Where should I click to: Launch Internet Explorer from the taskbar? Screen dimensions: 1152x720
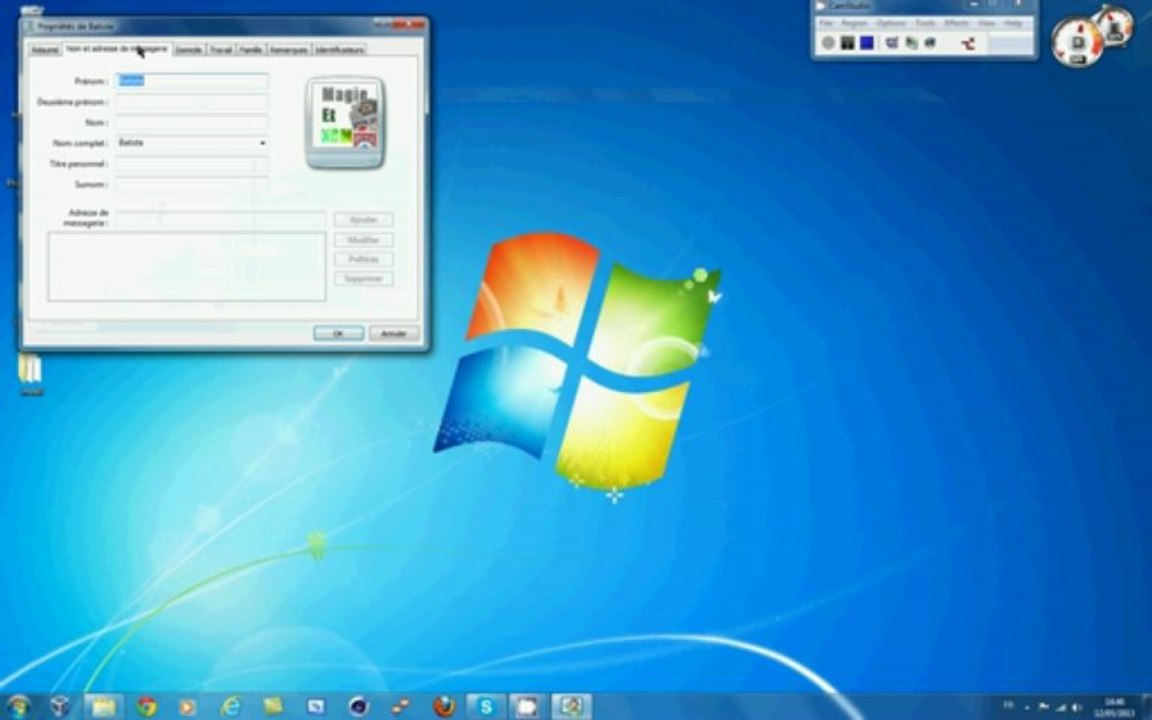[231, 707]
